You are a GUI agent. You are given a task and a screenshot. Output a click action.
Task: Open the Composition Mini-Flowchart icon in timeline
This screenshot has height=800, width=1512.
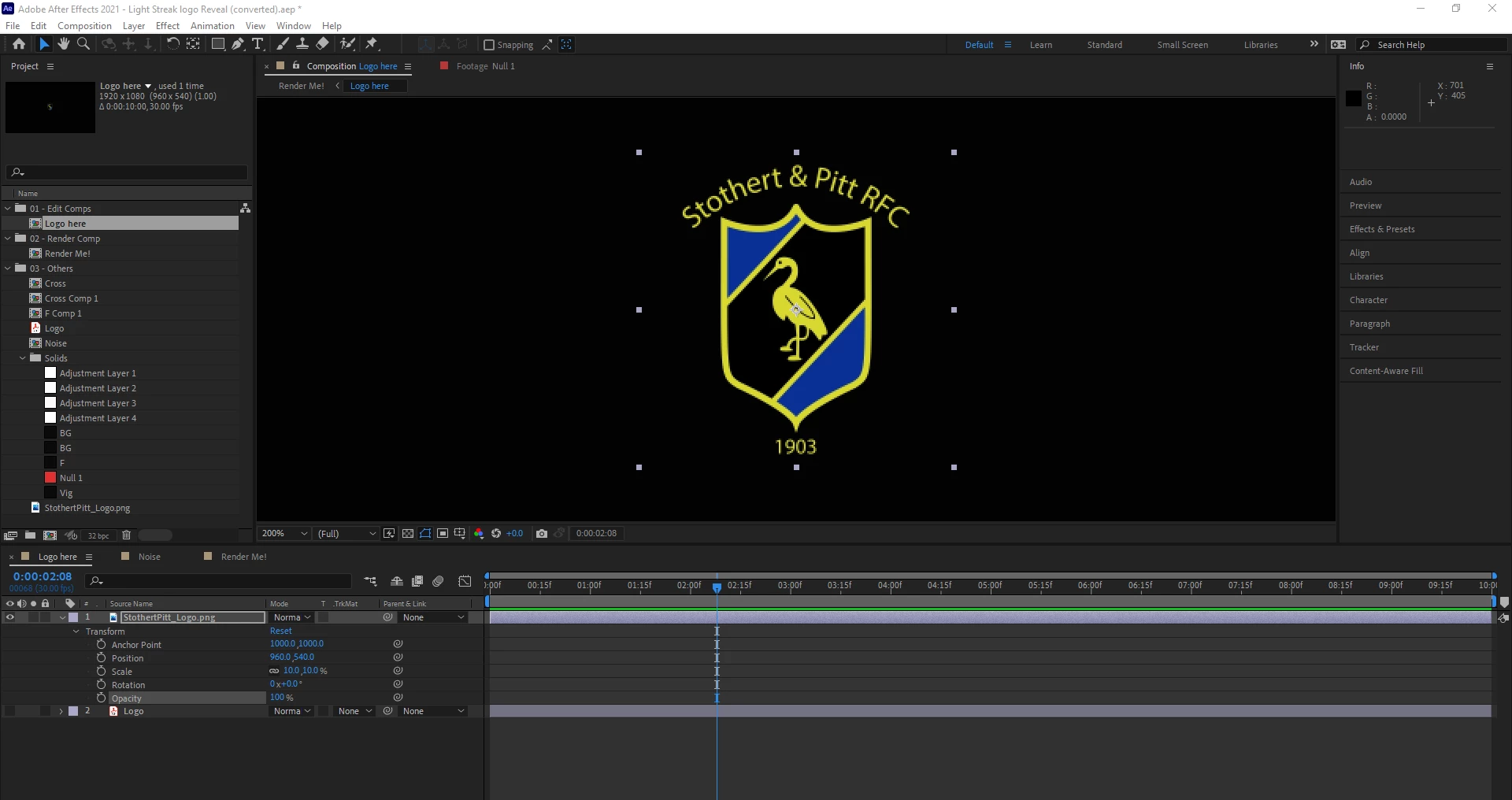tap(371, 581)
